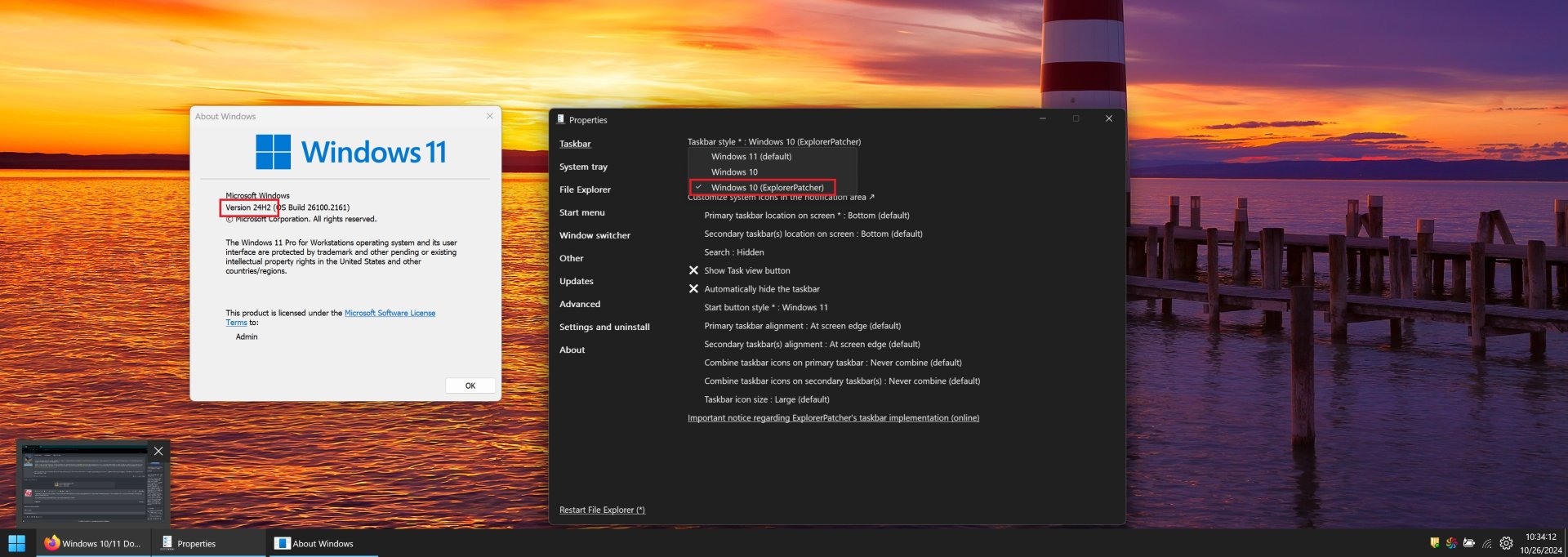Close the Properties window
Image resolution: width=1568 pixels, height=557 pixels.
pos(1109,118)
